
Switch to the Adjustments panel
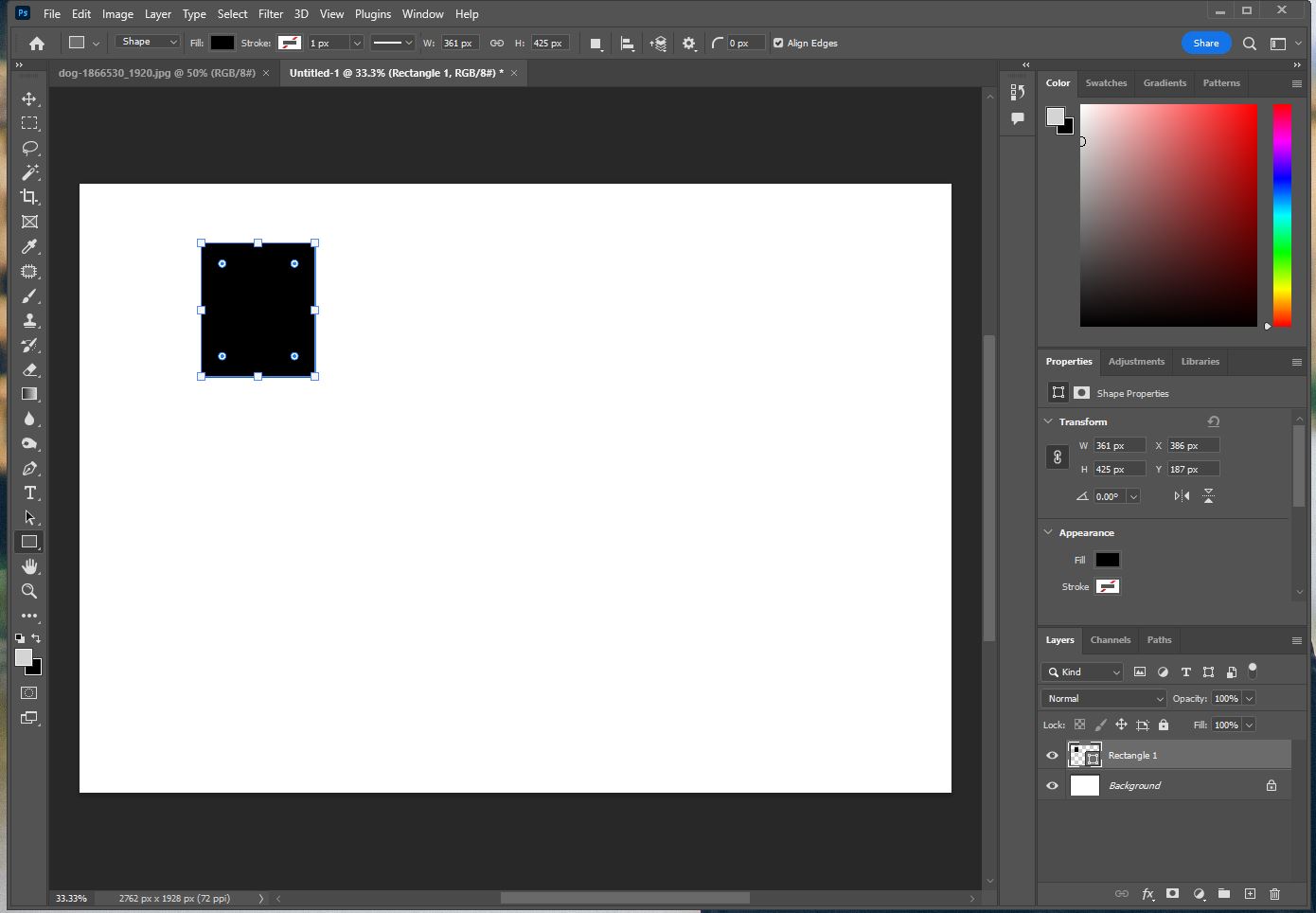coord(1136,361)
